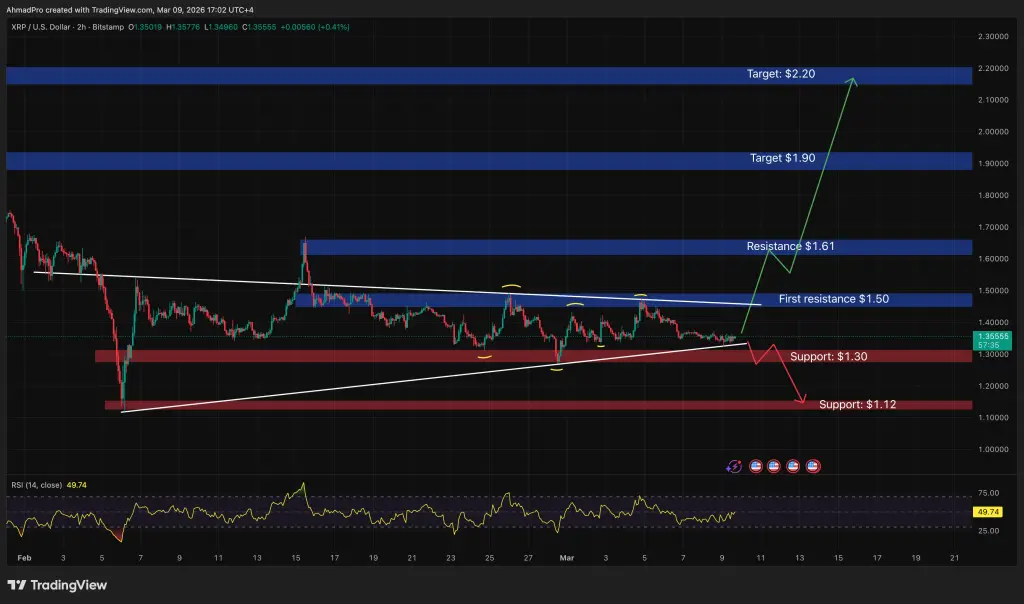
Task: Open the purple lightning news event marker
Action: point(733,466)
